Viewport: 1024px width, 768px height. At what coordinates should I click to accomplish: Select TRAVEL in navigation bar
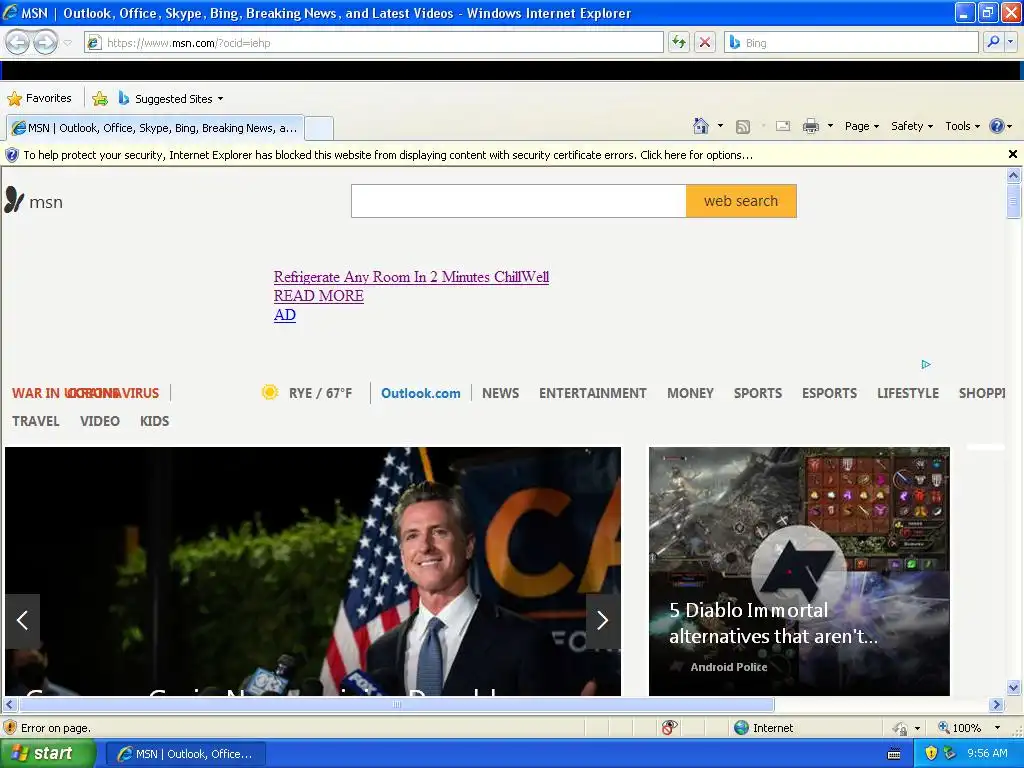36,421
